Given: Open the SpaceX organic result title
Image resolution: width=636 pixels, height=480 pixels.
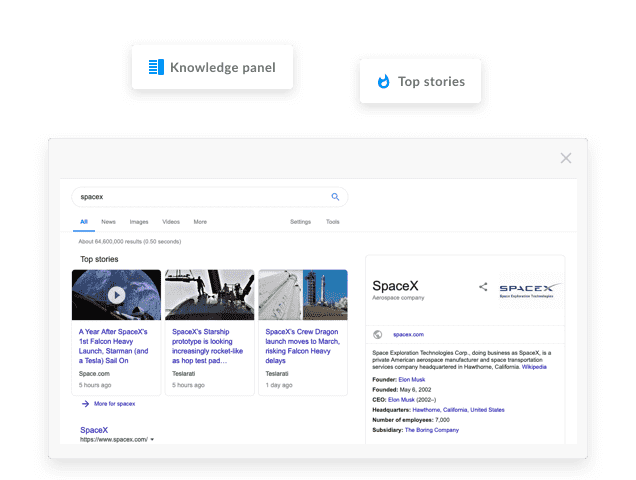Looking at the screenshot, I should point(94,430).
